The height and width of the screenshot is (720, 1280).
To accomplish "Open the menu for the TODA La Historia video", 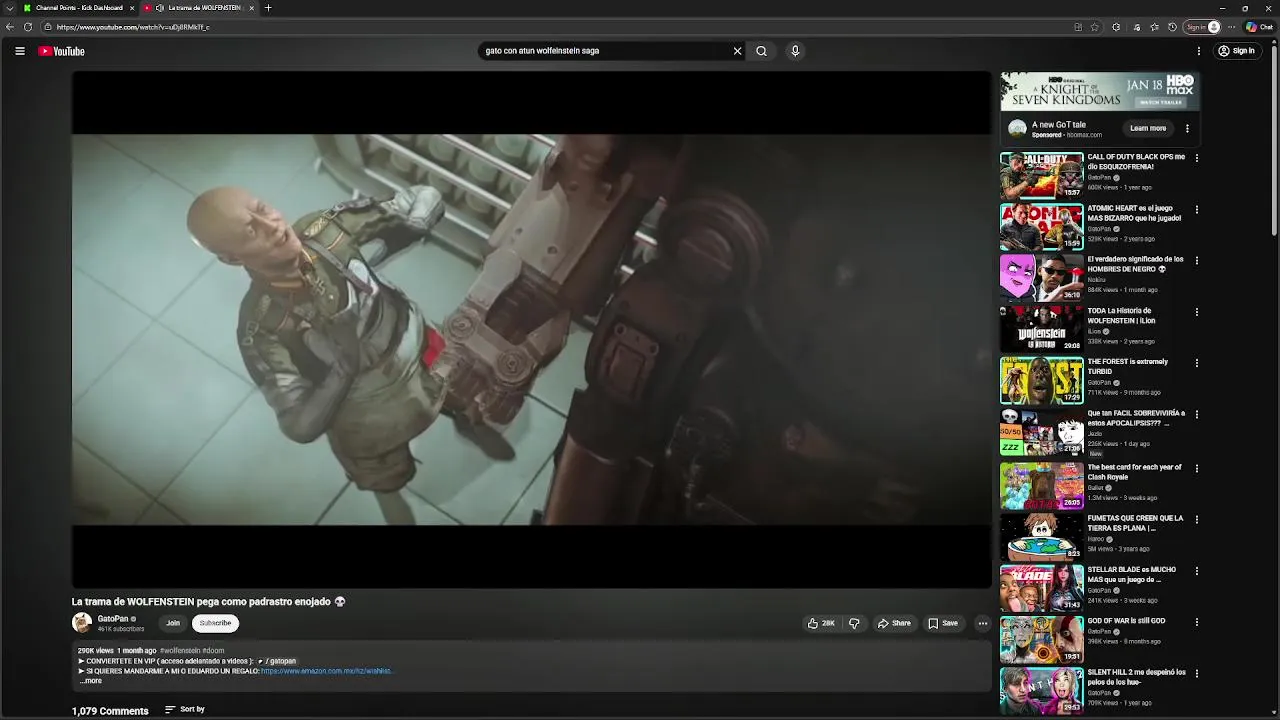I will pyautogui.click(x=1196, y=312).
